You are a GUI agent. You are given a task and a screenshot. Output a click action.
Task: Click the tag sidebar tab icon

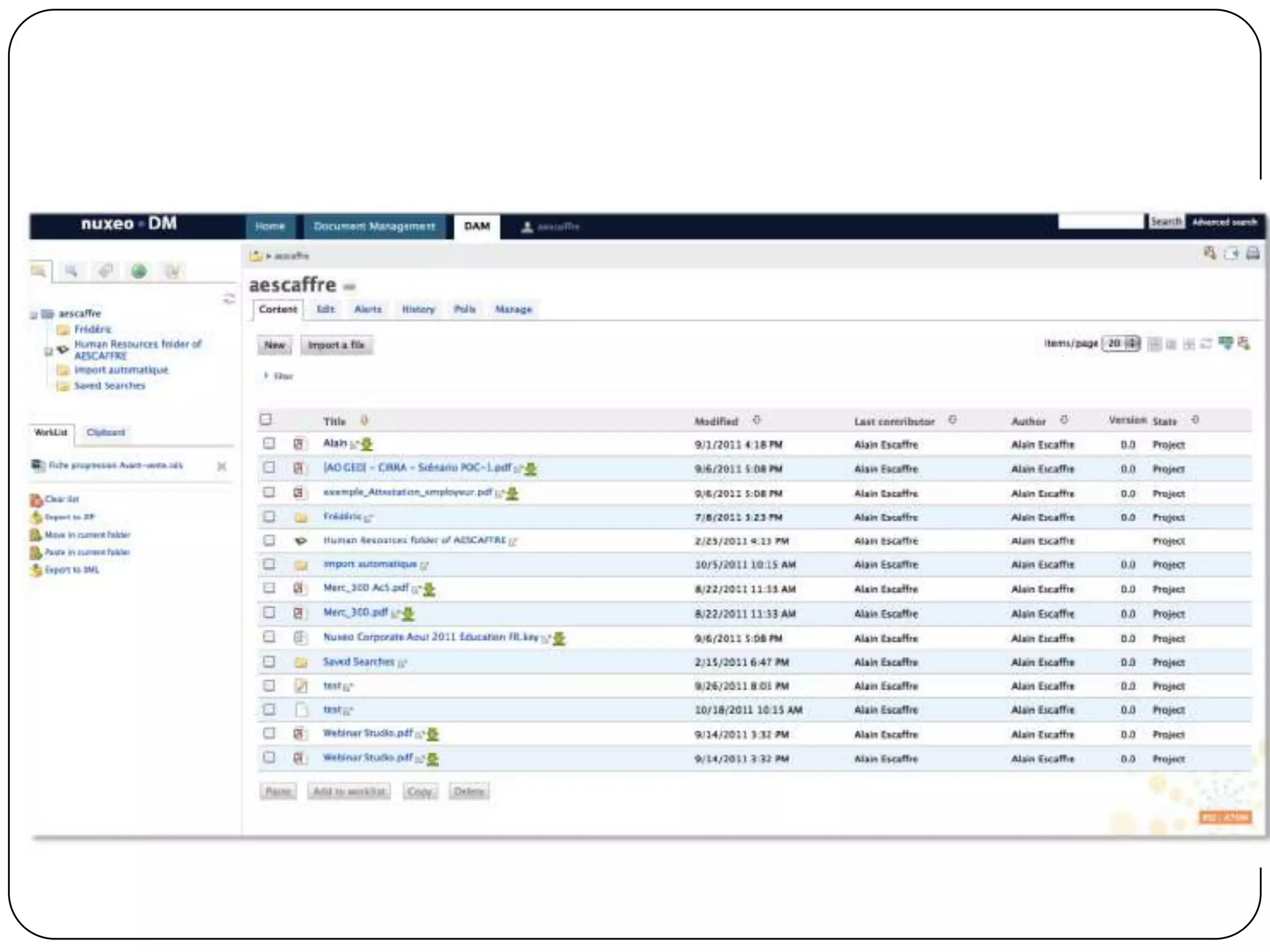105,271
